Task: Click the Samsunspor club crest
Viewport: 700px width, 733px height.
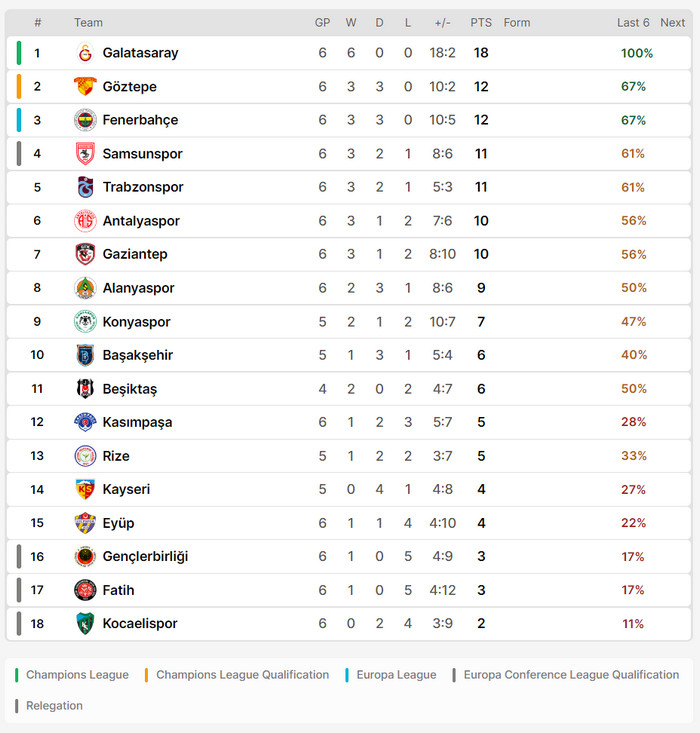Action: click(85, 154)
